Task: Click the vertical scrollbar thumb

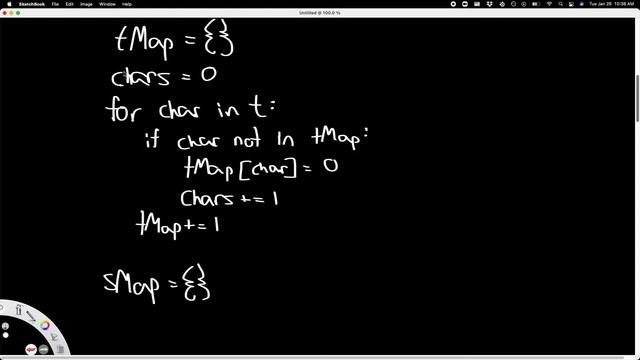Action: point(637,98)
